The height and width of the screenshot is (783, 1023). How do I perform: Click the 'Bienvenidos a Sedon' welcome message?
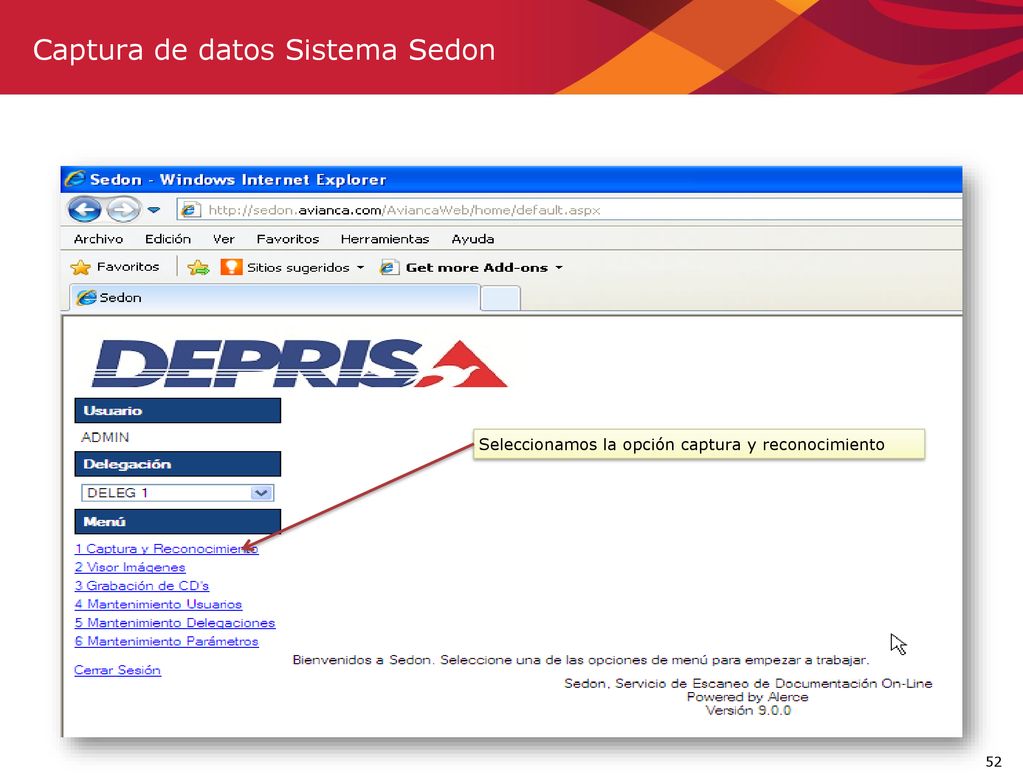pos(581,660)
